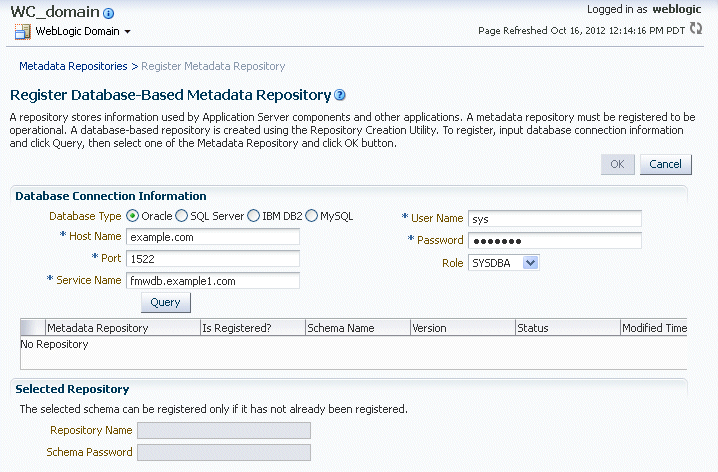Focus the Password field
This screenshot has height=472, width=718.
555,241
